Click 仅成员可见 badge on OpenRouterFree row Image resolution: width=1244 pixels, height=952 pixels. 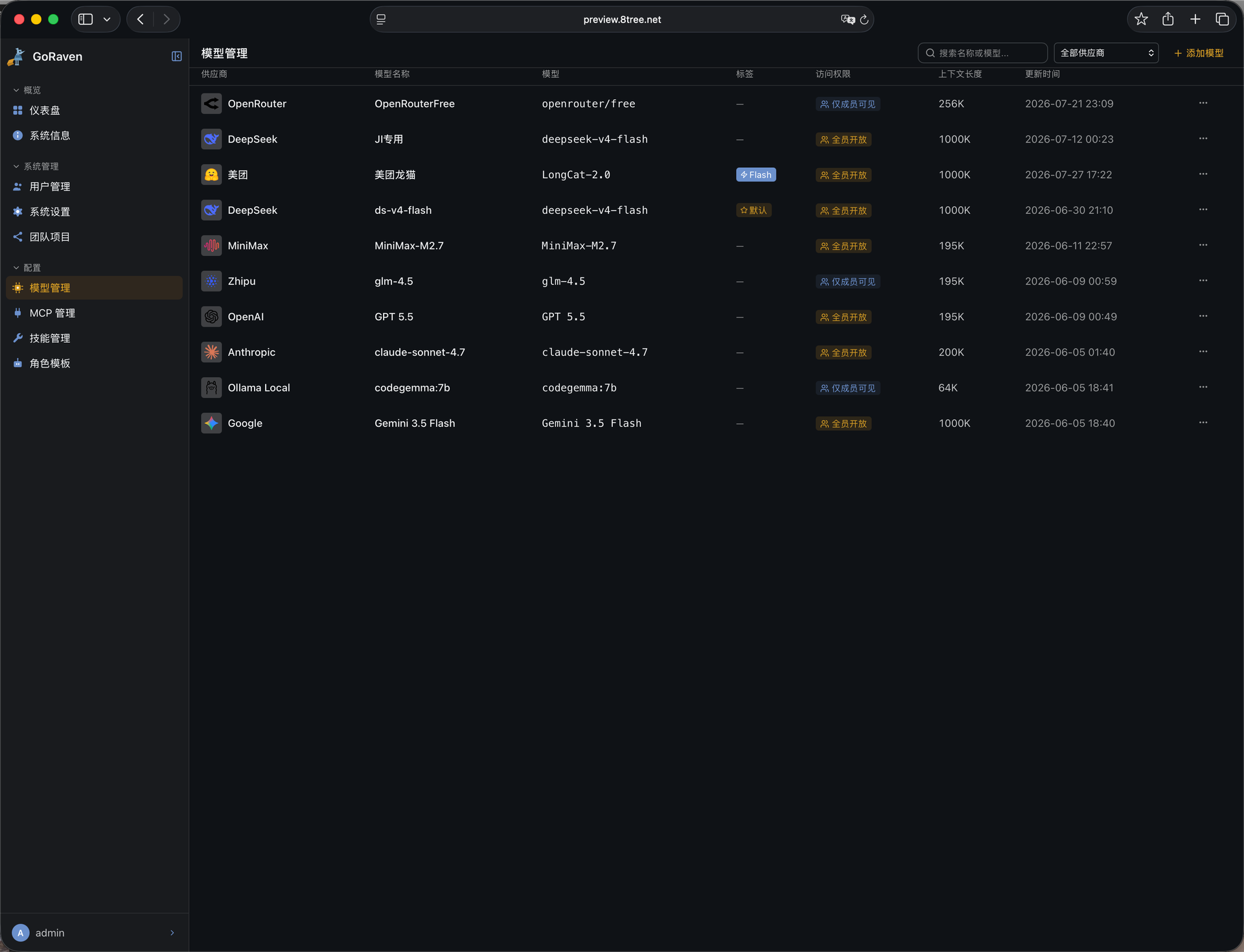pos(847,104)
